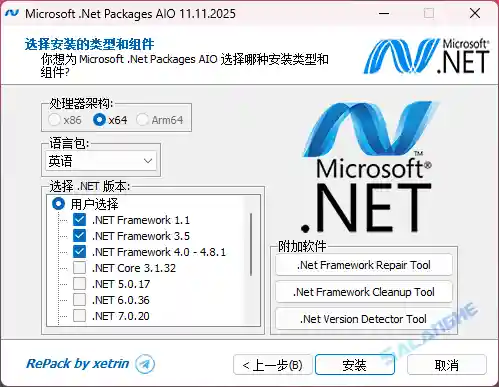Open .Net Framework Repair Tool
Viewport: 499px width, 387px height.
point(364,265)
